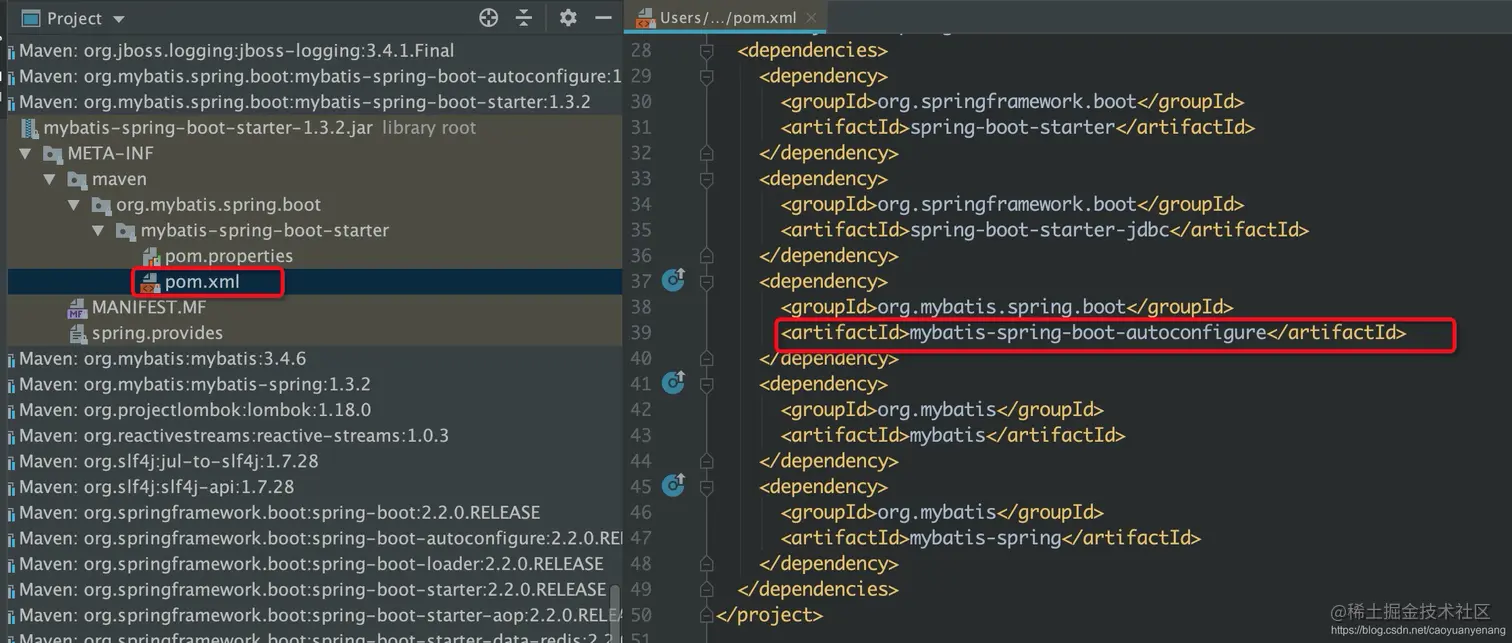
Task: Toggle fold marker at line 29 dependency
Action: click(707, 76)
